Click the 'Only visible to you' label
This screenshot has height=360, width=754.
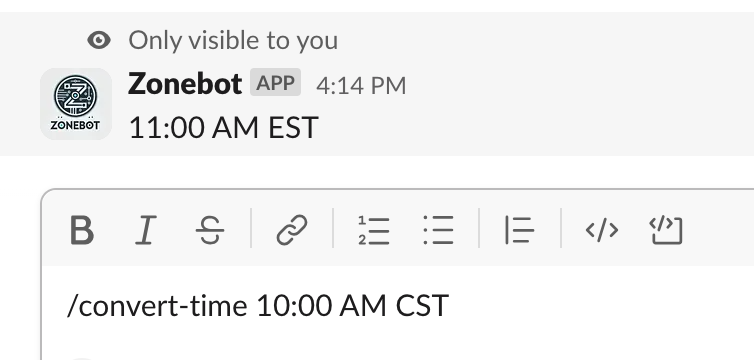[233, 40]
